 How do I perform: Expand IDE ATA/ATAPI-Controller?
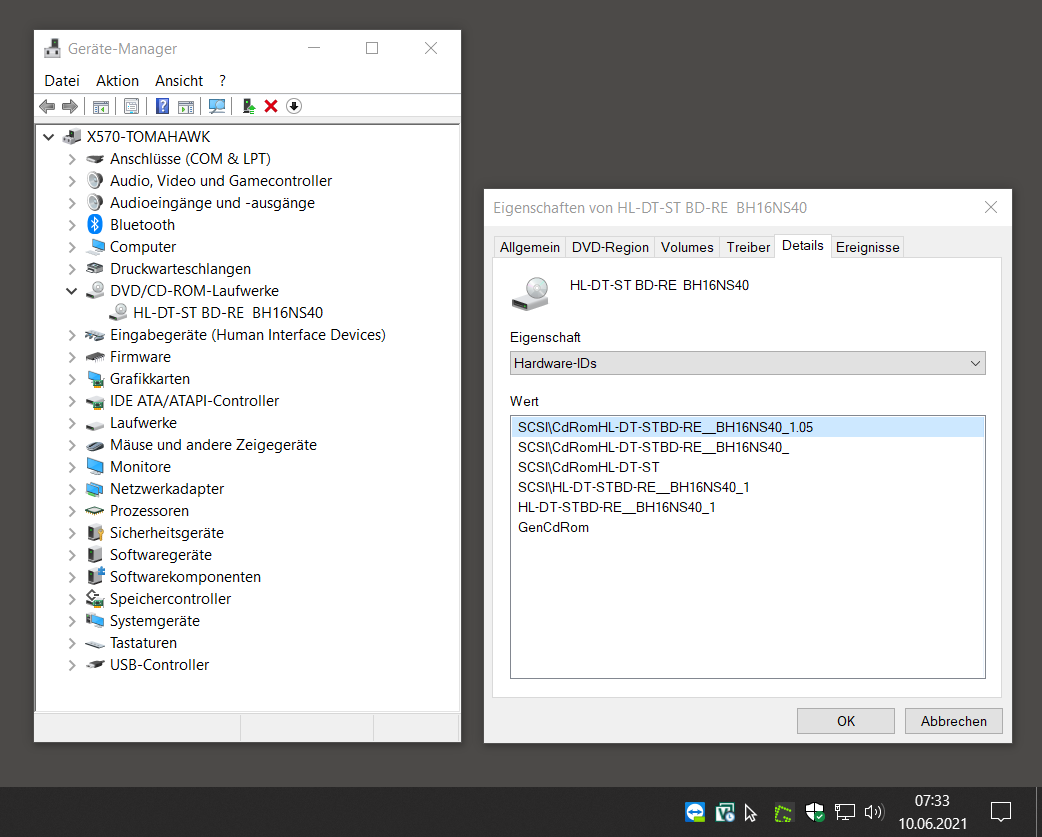[72, 401]
